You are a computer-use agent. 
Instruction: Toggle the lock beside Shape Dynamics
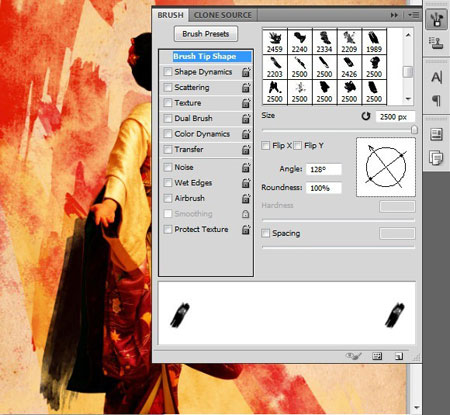coord(246,72)
